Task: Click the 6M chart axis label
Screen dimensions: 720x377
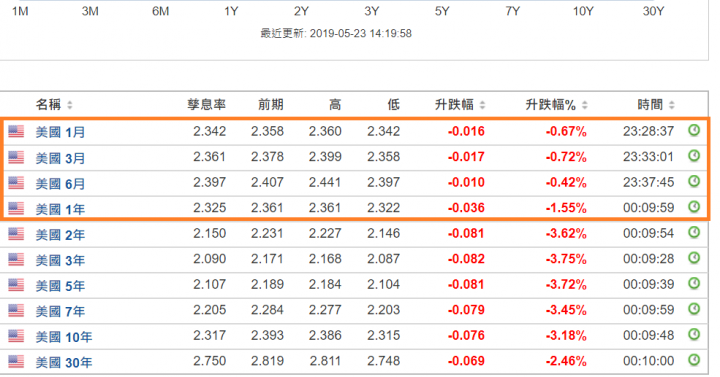Action: click(160, 11)
